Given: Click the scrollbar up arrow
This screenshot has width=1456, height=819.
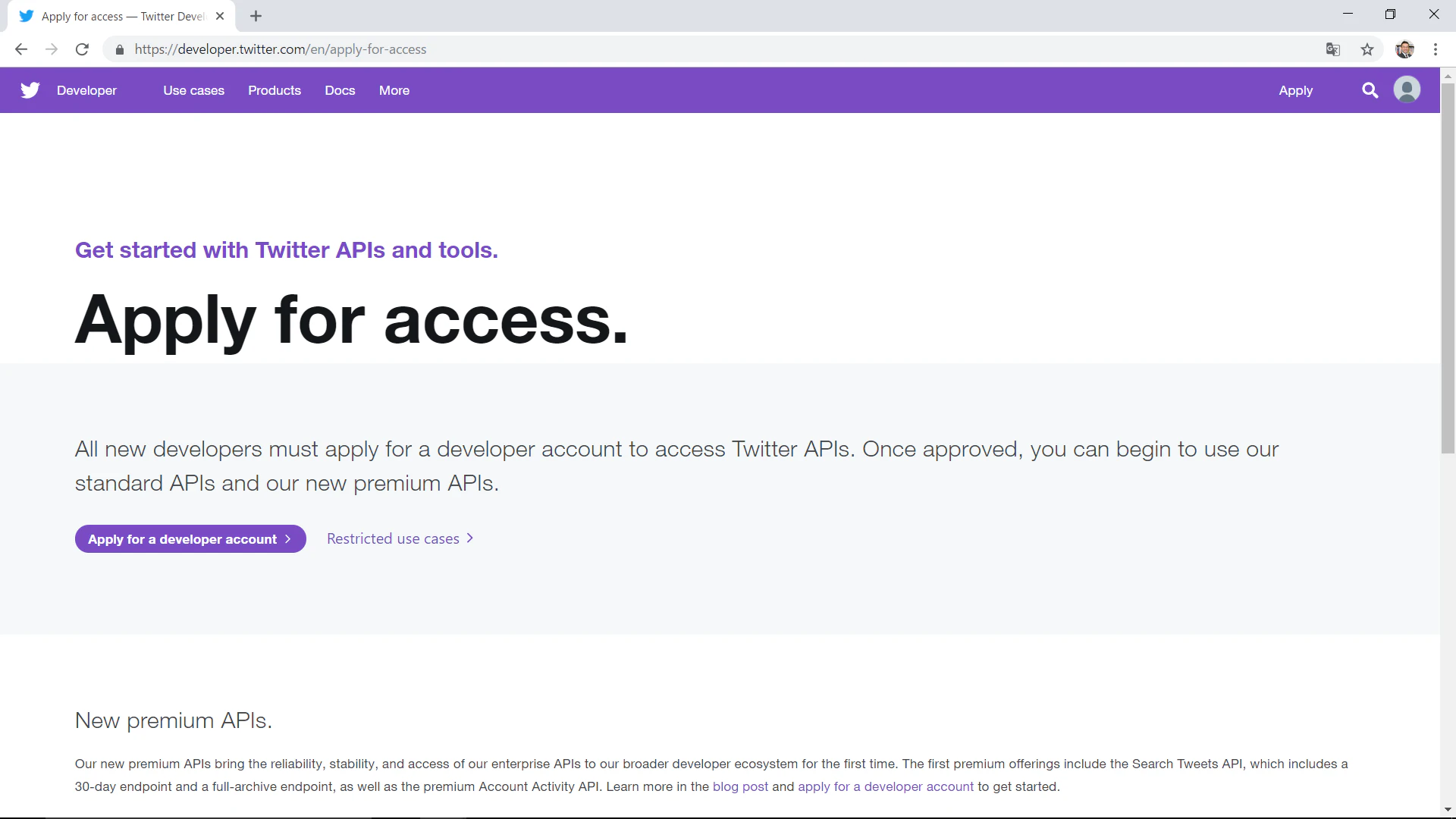Looking at the screenshot, I should pos(1448,75).
